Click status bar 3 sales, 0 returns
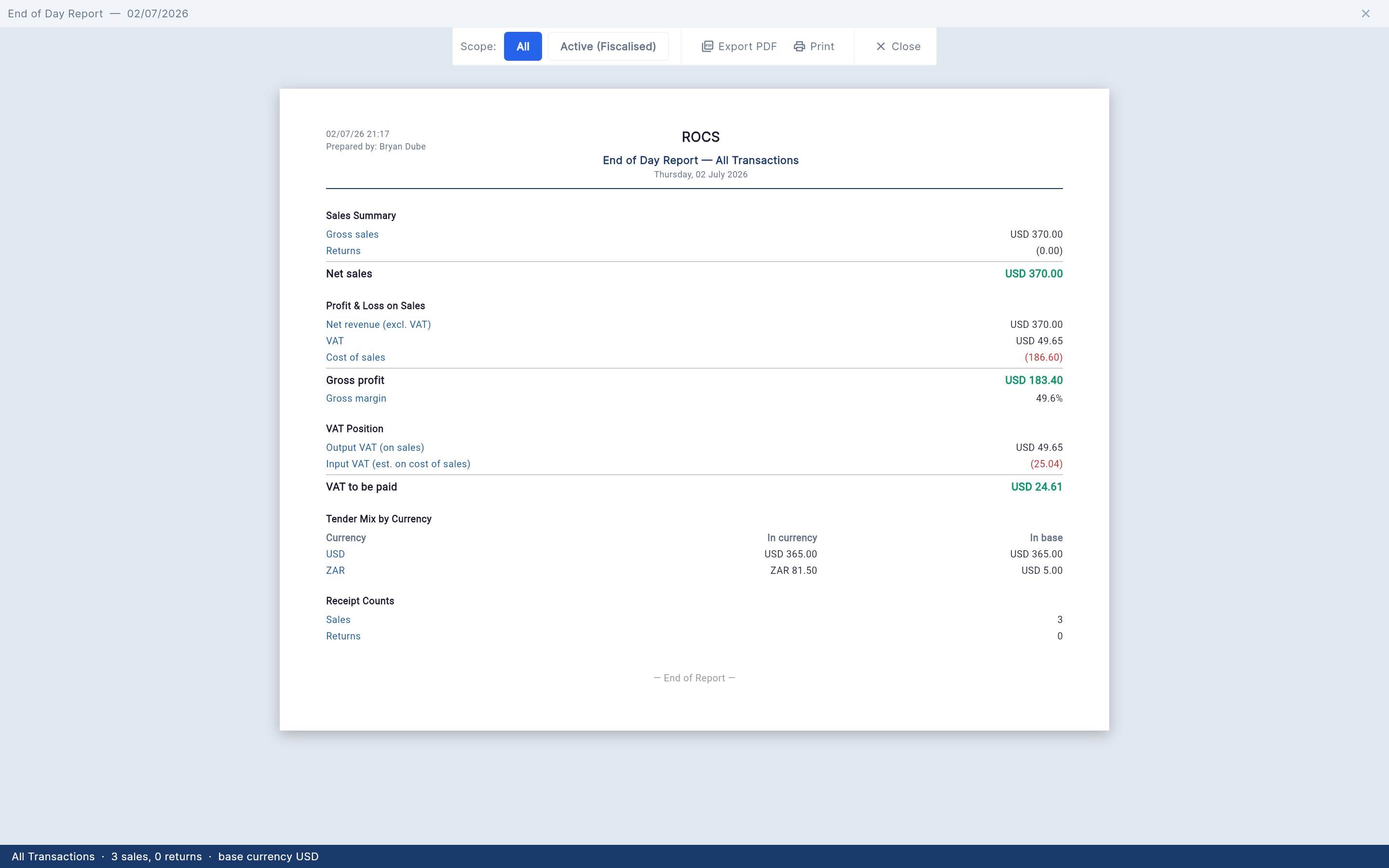Viewport: 1389px width, 868px height. pyautogui.click(x=156, y=856)
